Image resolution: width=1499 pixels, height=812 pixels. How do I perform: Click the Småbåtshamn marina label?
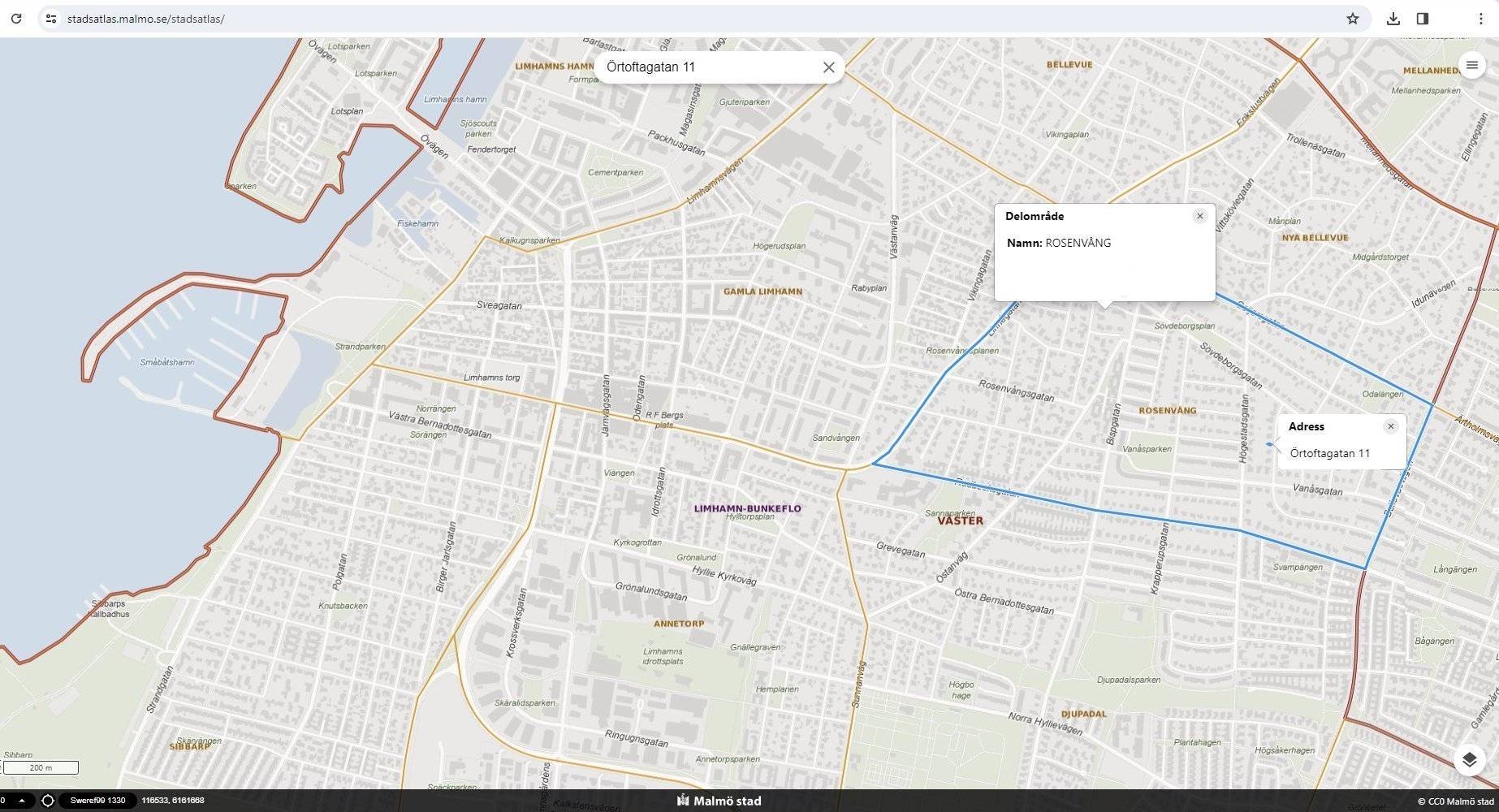click(167, 362)
